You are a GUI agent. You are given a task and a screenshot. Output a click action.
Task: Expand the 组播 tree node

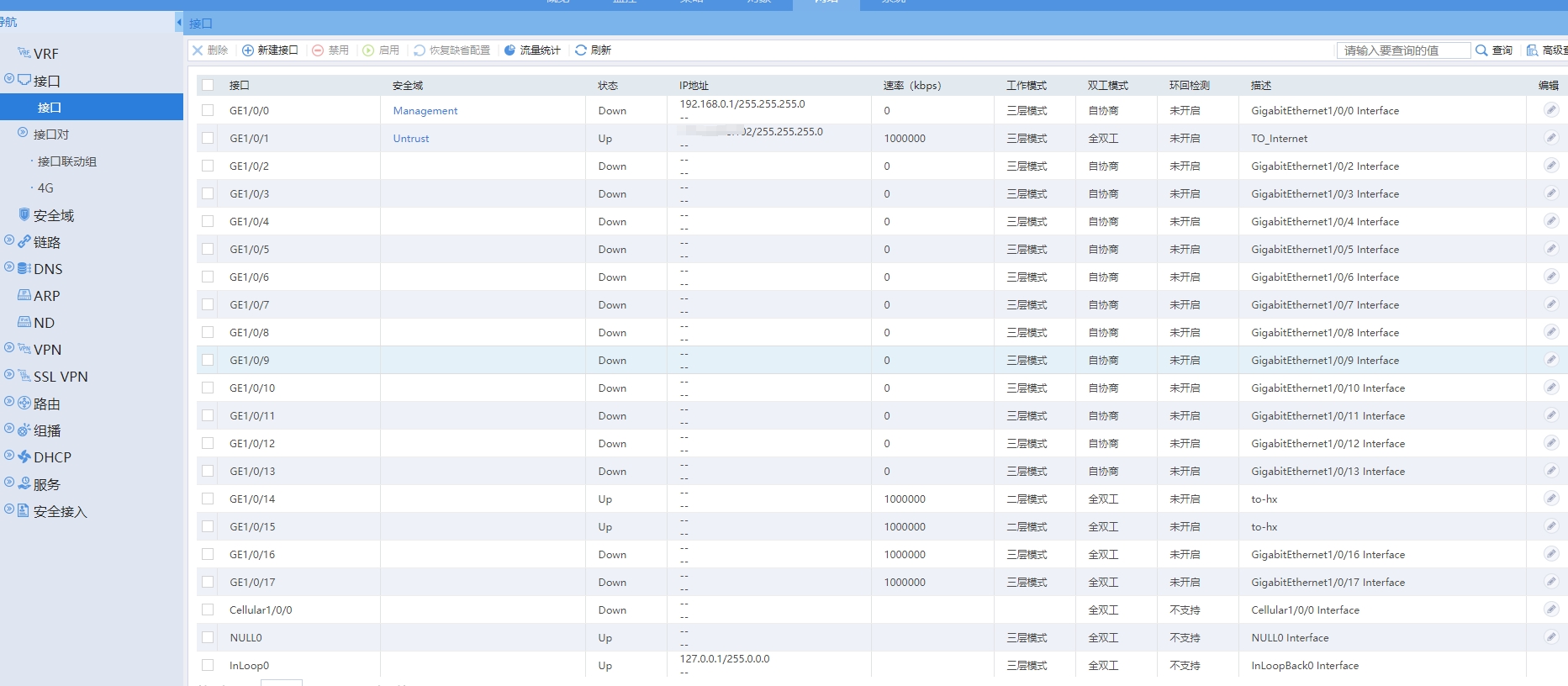pyautogui.click(x=9, y=429)
